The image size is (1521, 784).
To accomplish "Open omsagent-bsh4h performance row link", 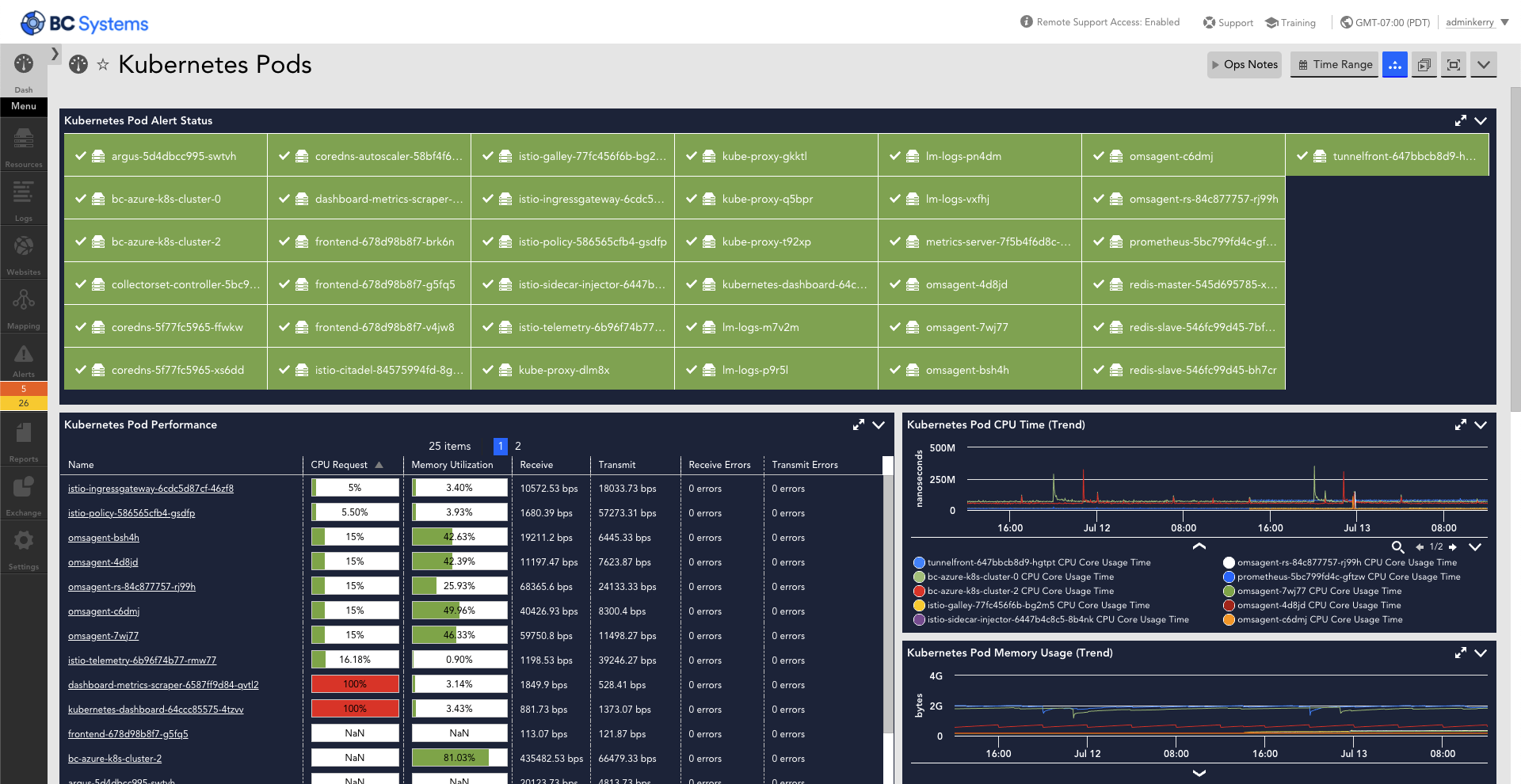I will click(x=104, y=538).
